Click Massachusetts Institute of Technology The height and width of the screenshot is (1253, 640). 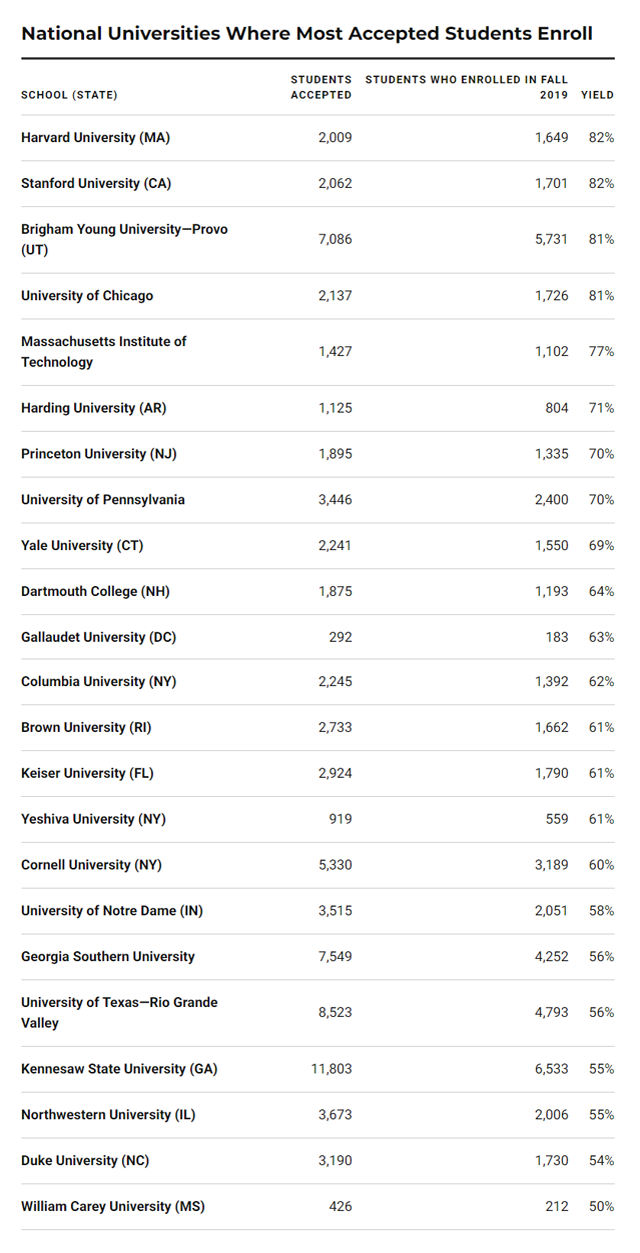(x=104, y=351)
